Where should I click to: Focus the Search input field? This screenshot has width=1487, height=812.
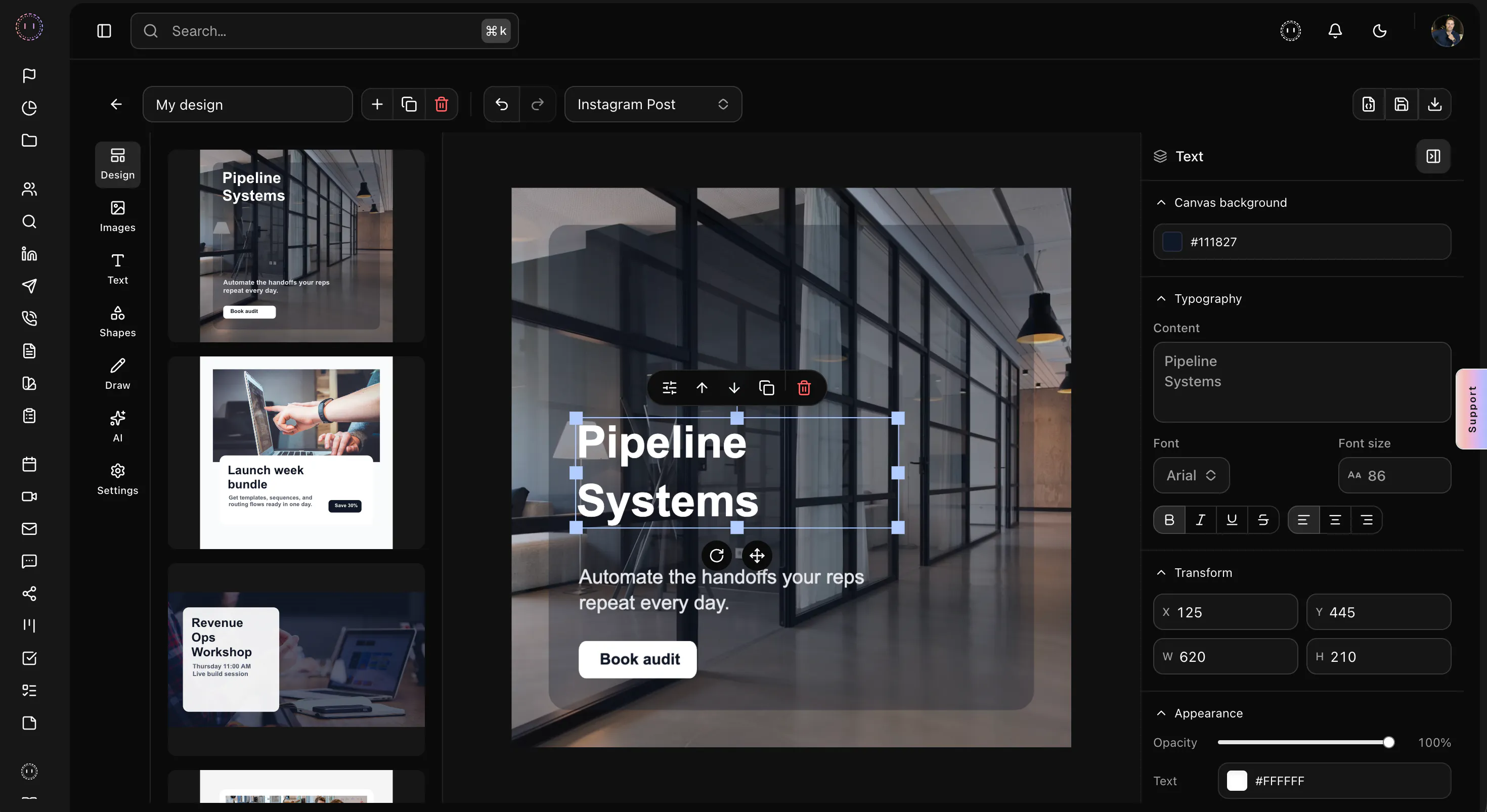tap(324, 30)
